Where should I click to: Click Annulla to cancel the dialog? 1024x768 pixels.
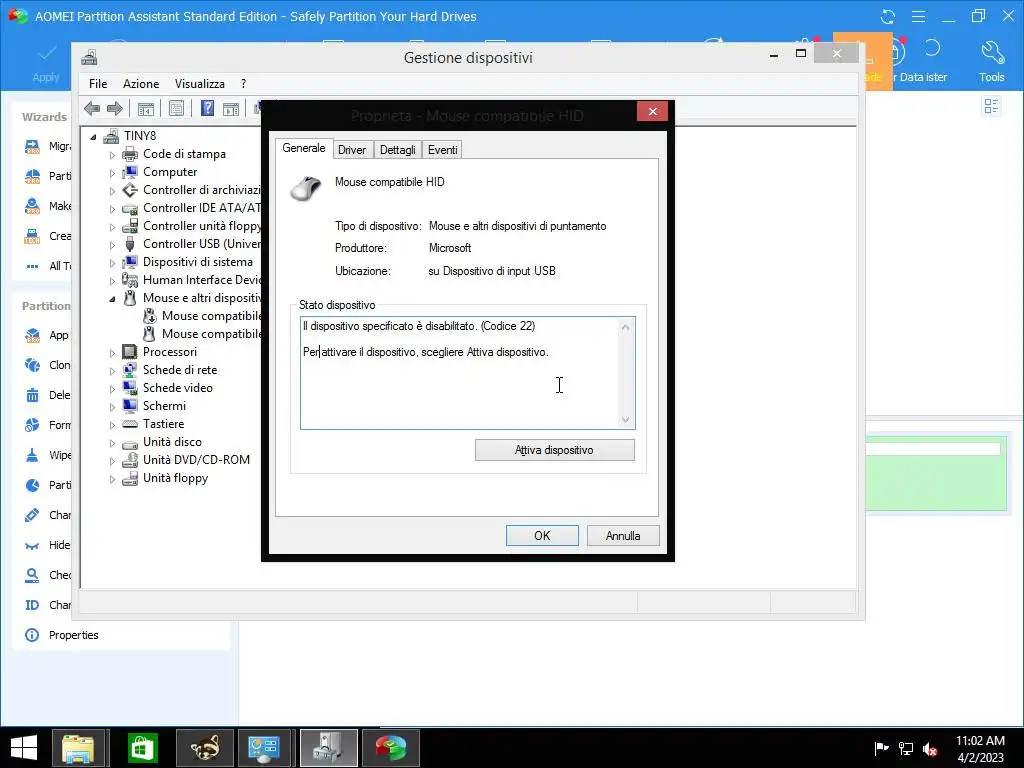click(x=623, y=536)
